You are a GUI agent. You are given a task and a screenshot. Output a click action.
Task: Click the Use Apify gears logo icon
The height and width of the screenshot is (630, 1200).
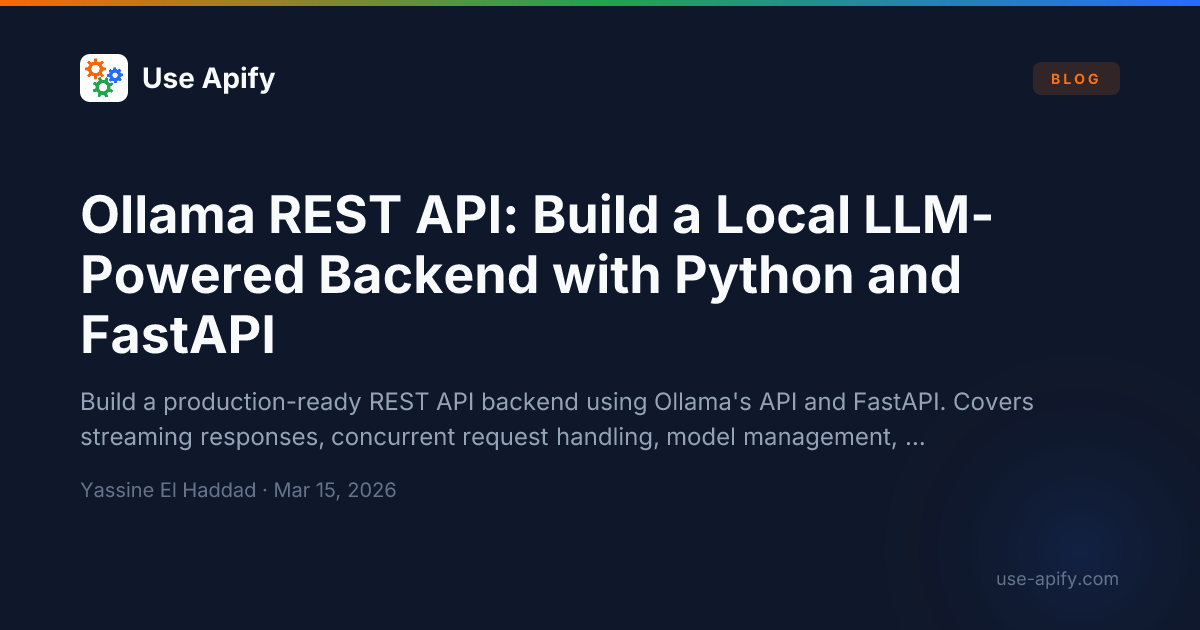click(104, 78)
